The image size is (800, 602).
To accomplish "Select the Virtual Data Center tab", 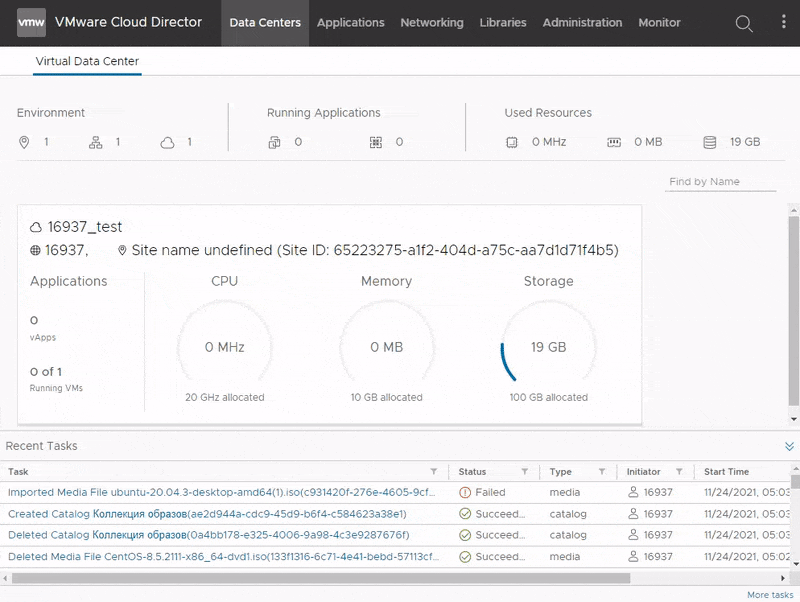I will tap(87, 61).
